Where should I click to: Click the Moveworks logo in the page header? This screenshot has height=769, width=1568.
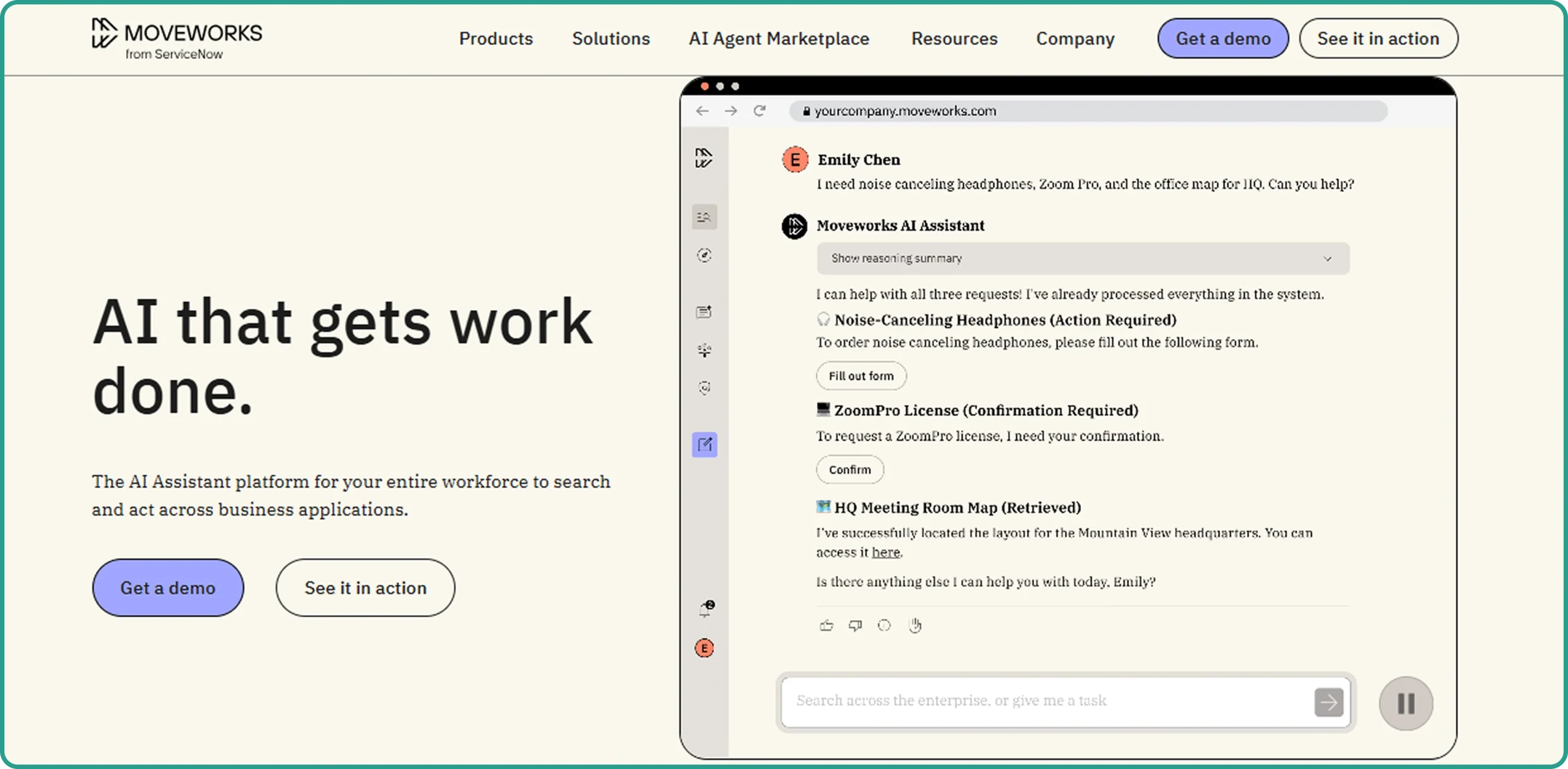pos(176,39)
